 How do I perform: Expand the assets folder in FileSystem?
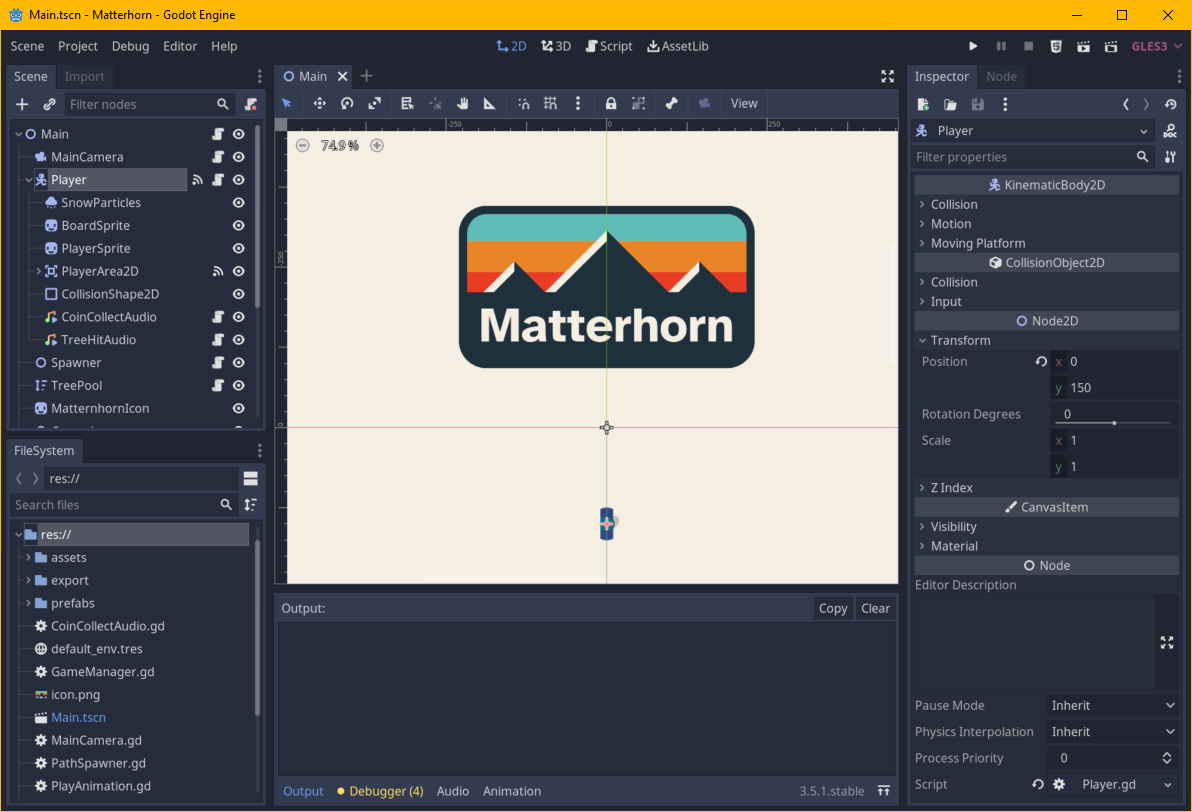click(29, 558)
